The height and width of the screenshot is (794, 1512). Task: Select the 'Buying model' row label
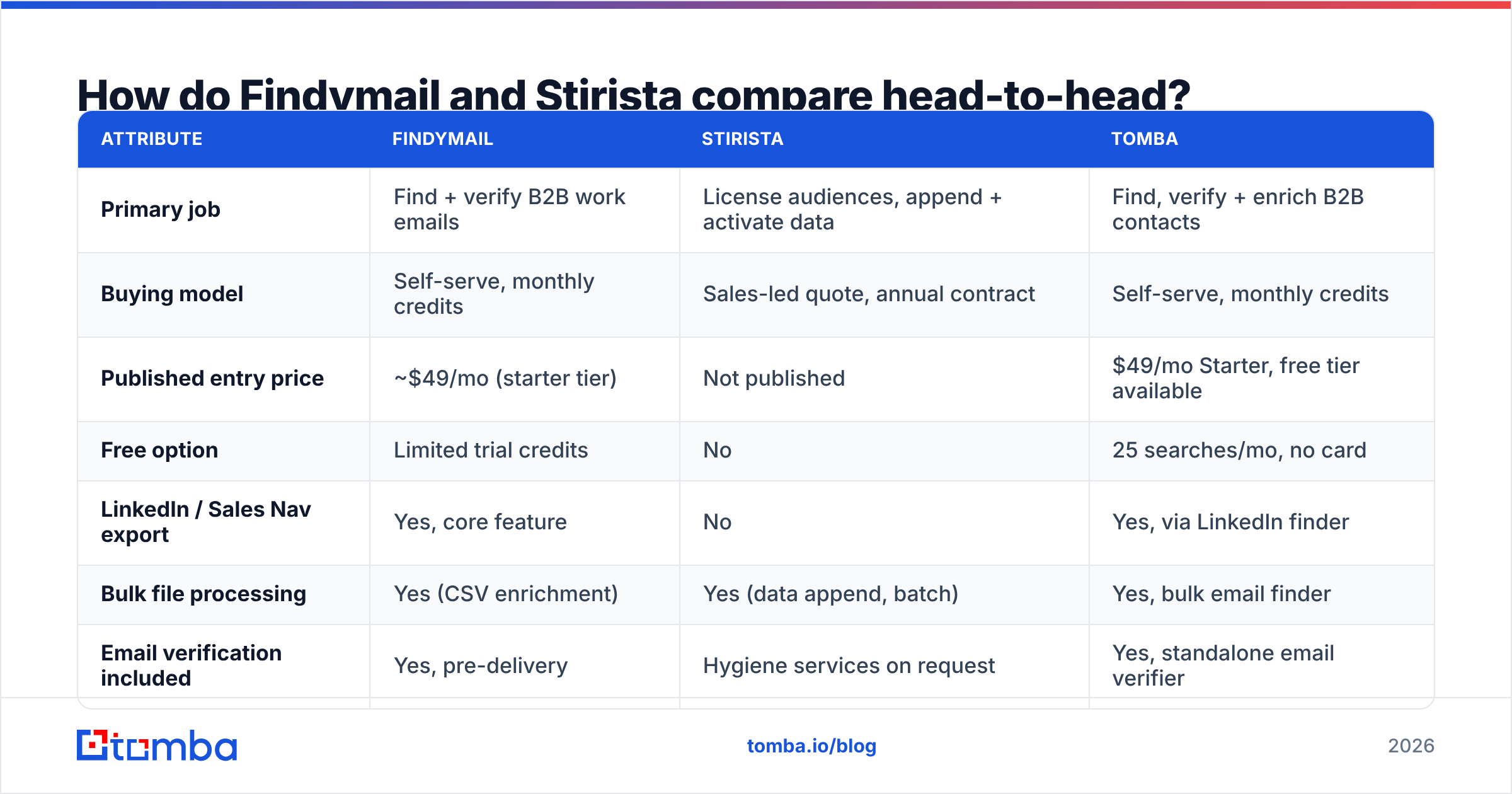point(172,294)
